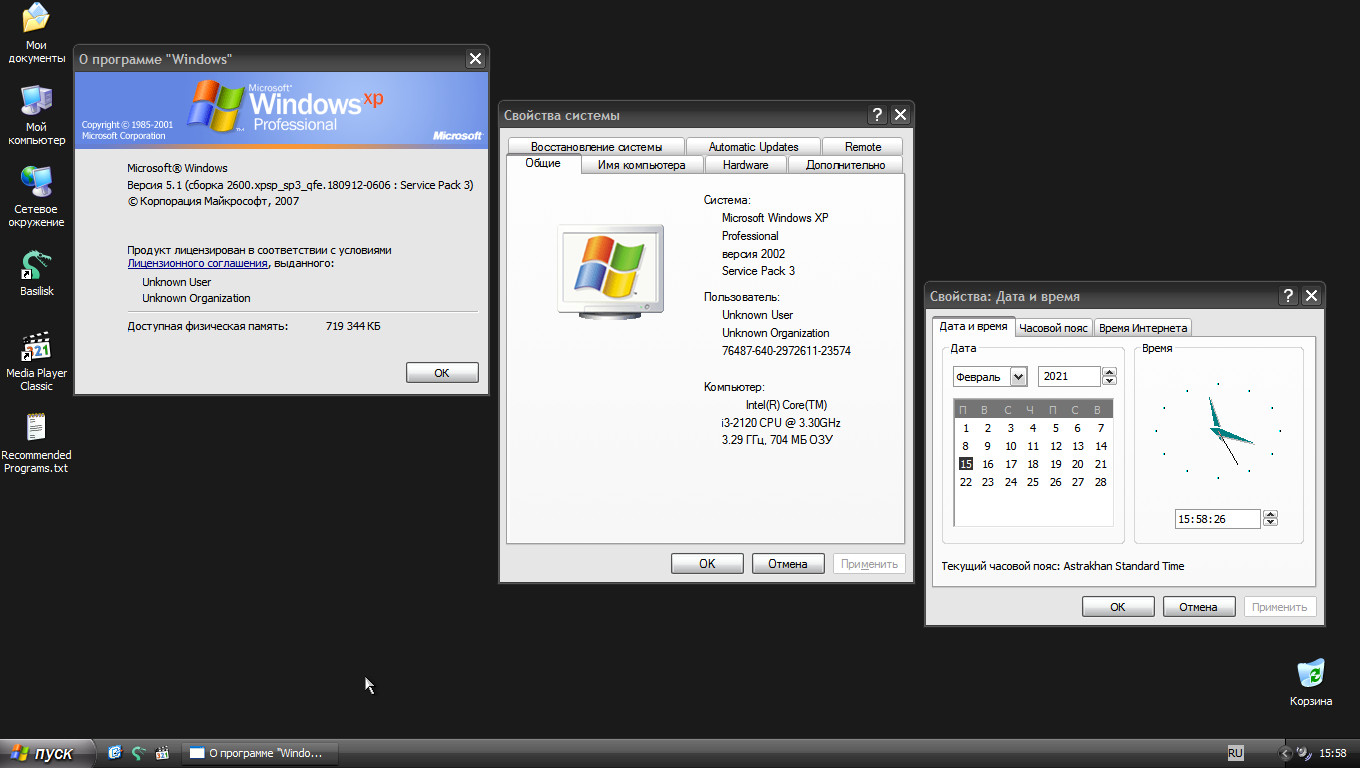1360x768 pixels.
Task: Click the tray icon next to the clock
Action: pyautogui.click(x=1304, y=753)
